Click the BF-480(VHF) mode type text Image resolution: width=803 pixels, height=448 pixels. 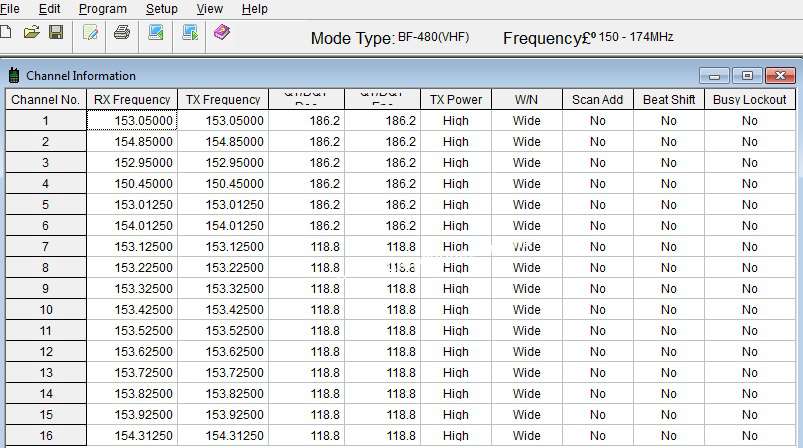point(433,37)
